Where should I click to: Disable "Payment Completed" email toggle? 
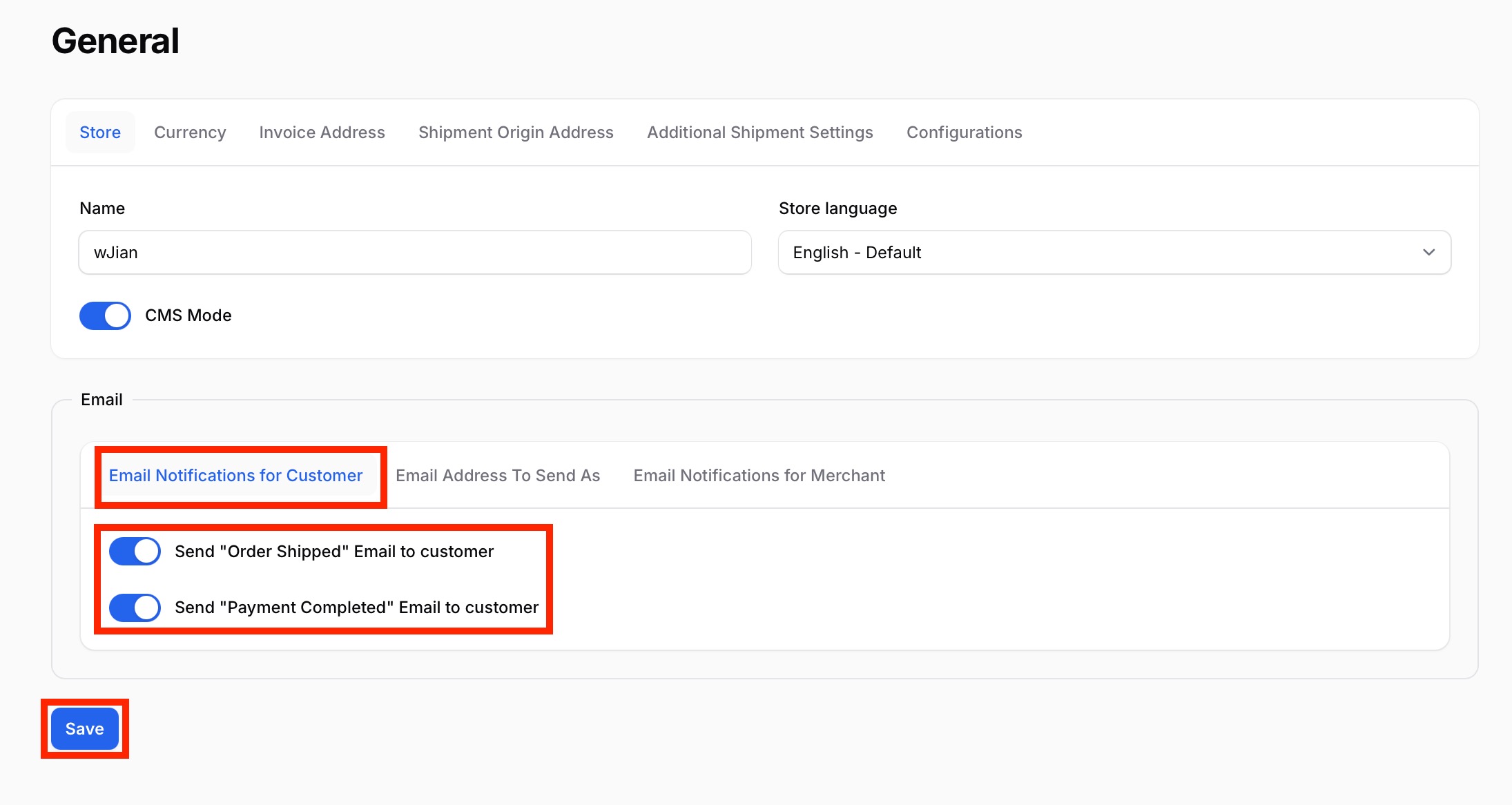pos(135,608)
